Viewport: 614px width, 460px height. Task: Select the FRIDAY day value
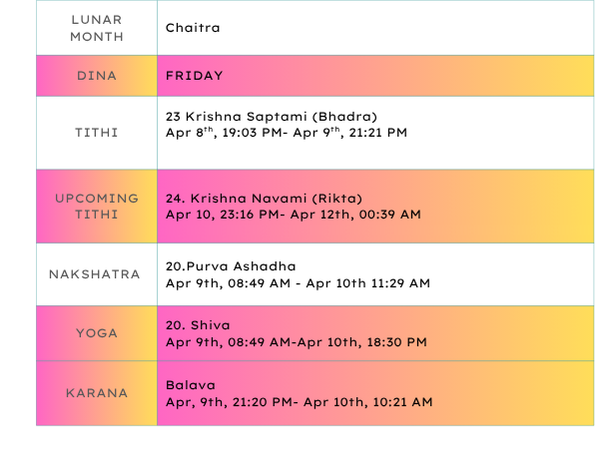tap(194, 76)
